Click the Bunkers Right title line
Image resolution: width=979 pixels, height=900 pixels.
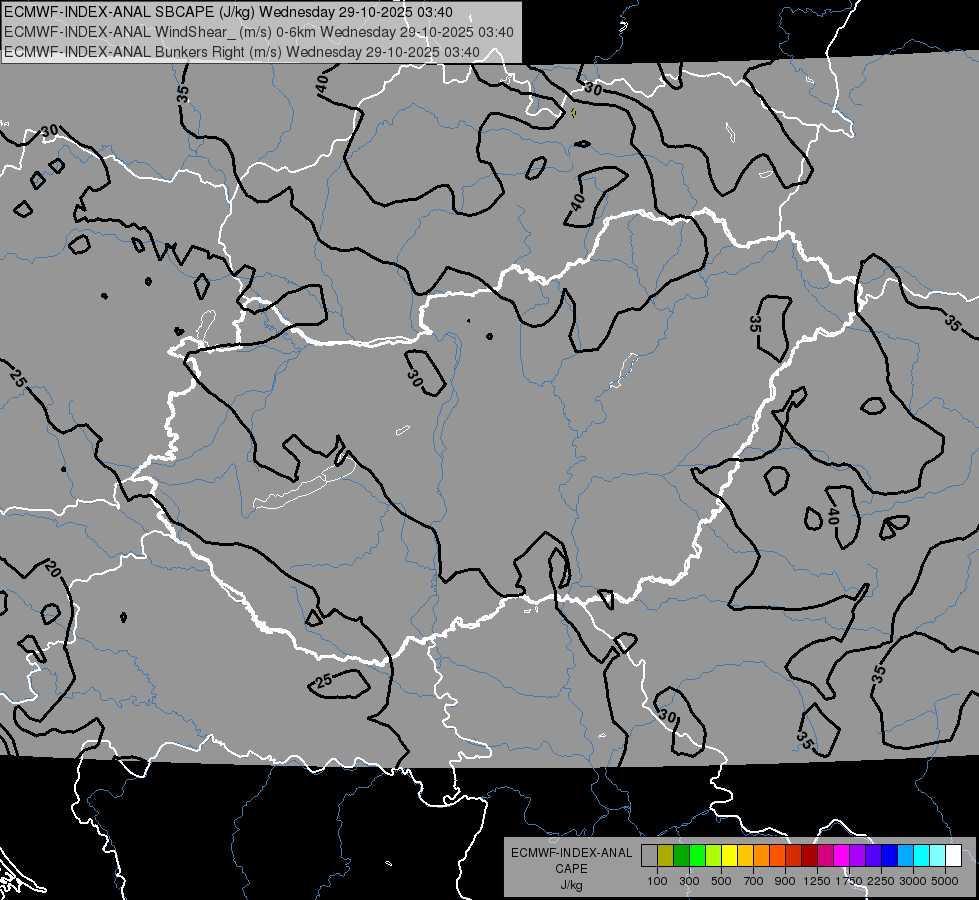[242, 52]
